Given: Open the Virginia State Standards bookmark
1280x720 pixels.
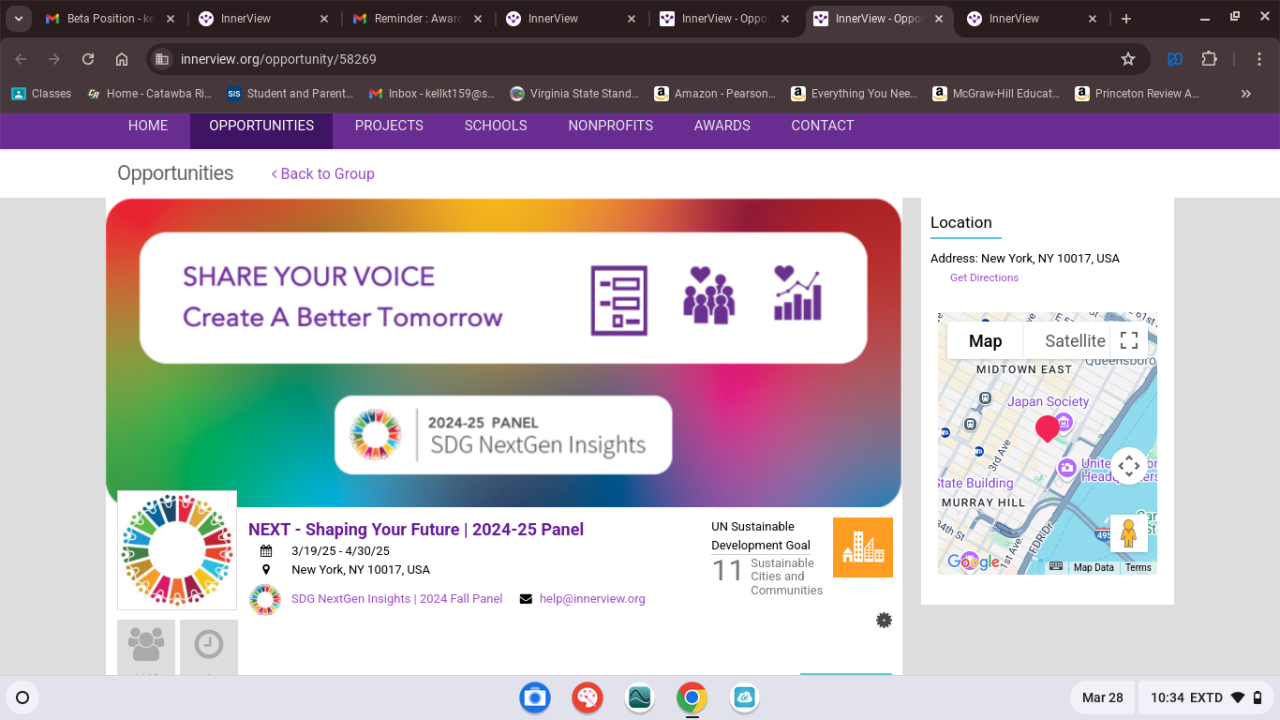Looking at the screenshot, I should [x=574, y=94].
